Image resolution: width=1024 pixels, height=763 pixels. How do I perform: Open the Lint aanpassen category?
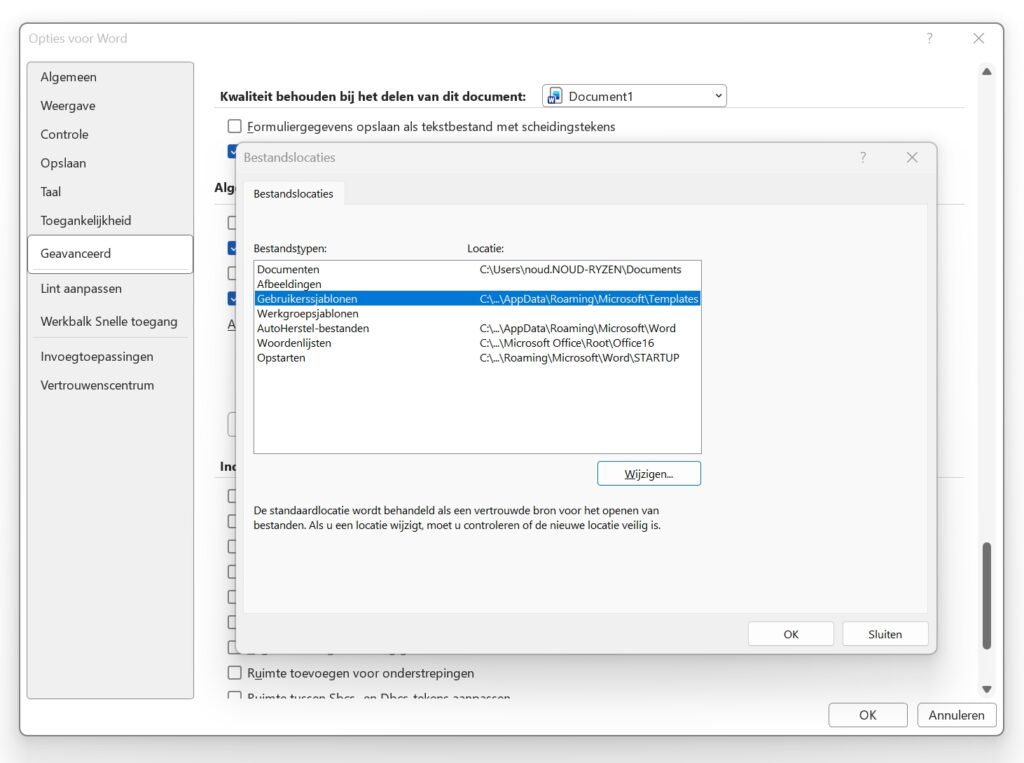(x=110, y=289)
